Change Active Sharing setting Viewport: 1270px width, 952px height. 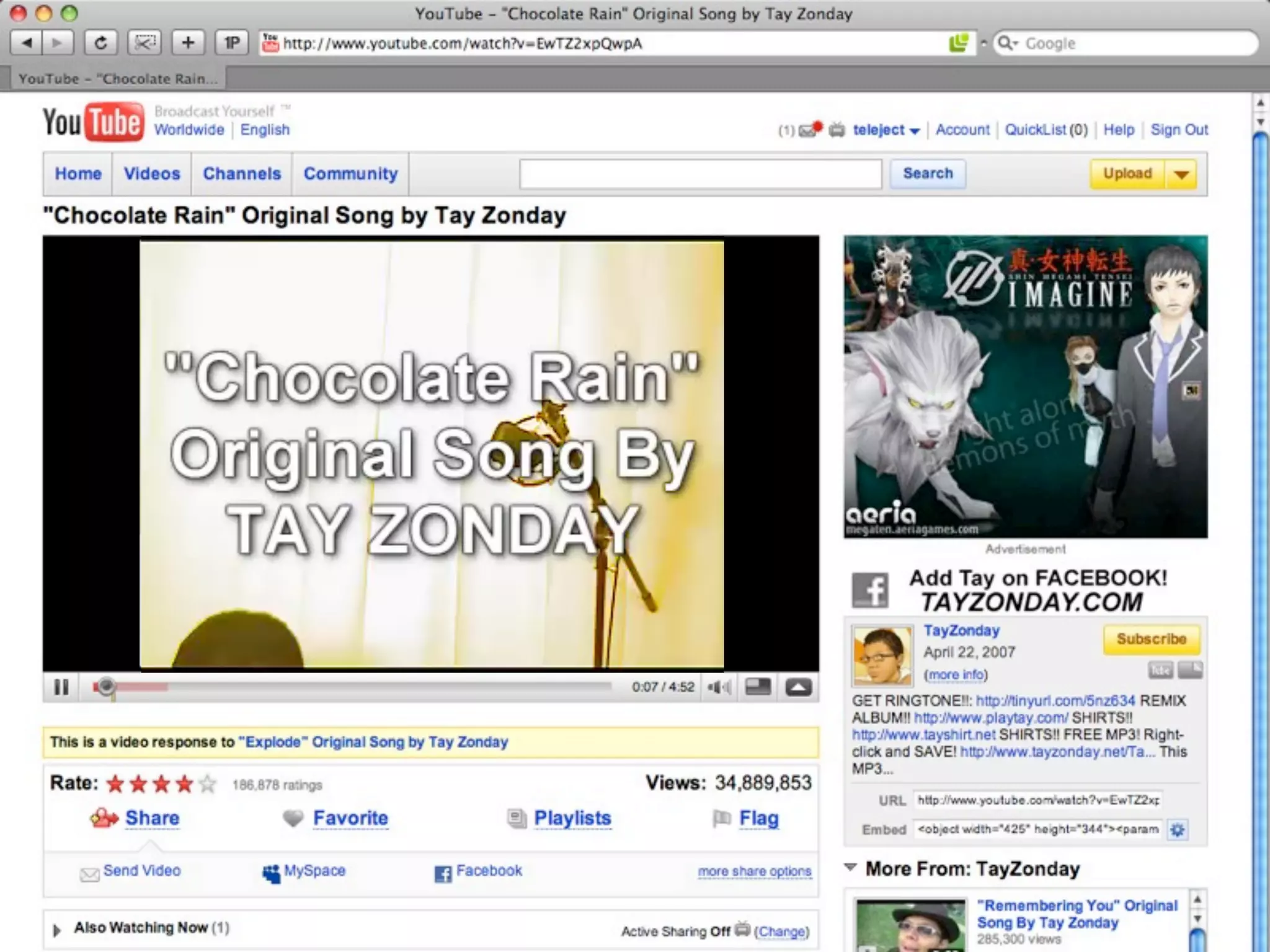tap(781, 932)
